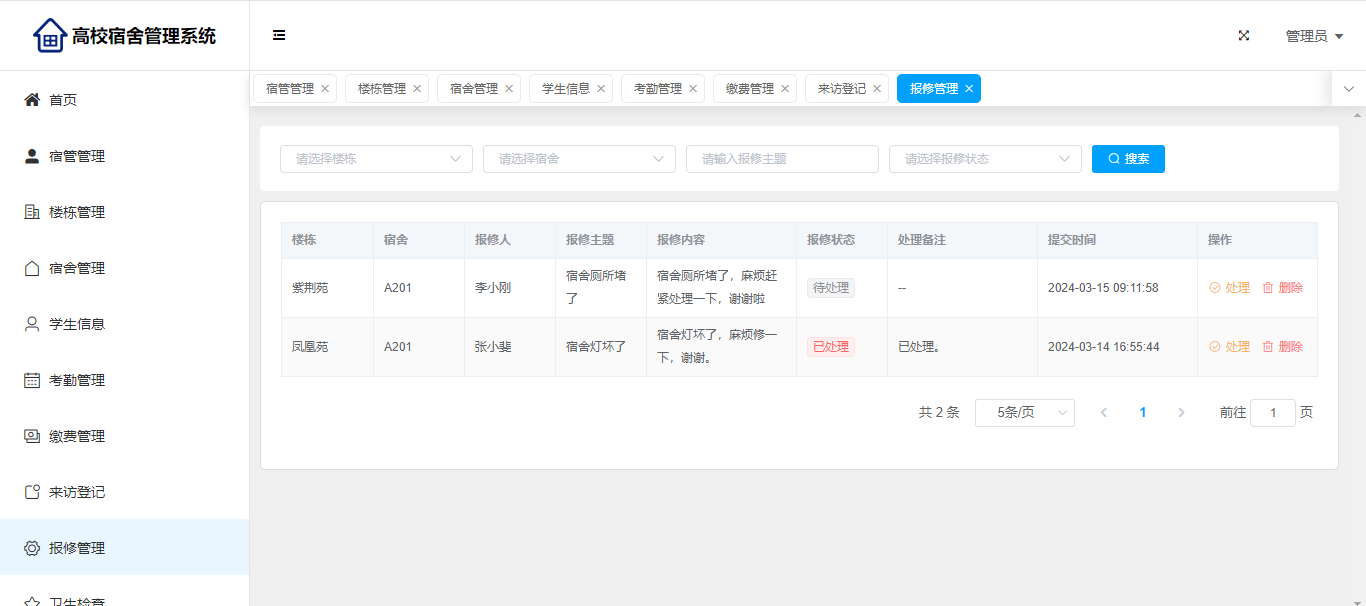Switch to the 学生信息 tab

[566, 89]
